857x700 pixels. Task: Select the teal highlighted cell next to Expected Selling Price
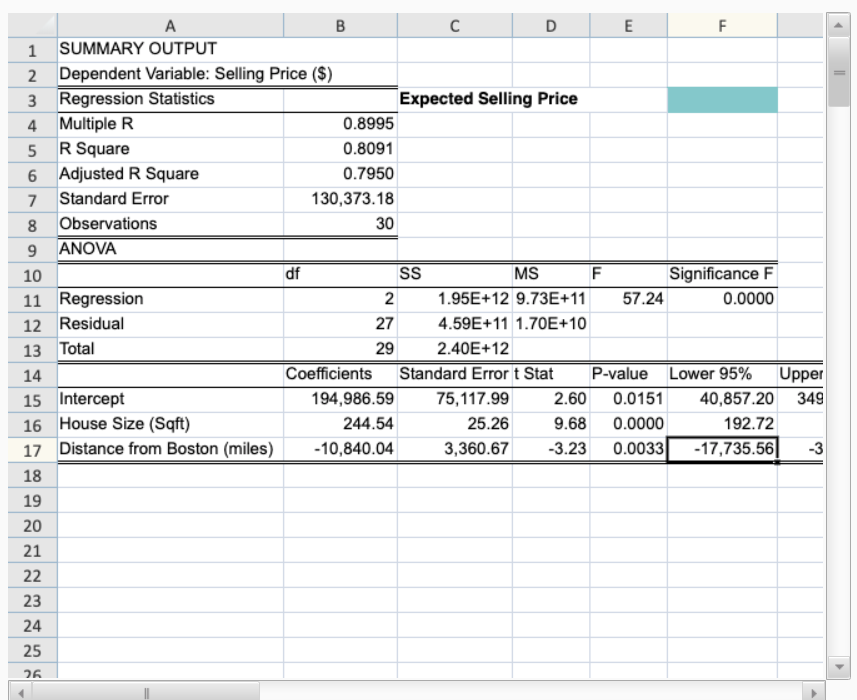(x=722, y=99)
